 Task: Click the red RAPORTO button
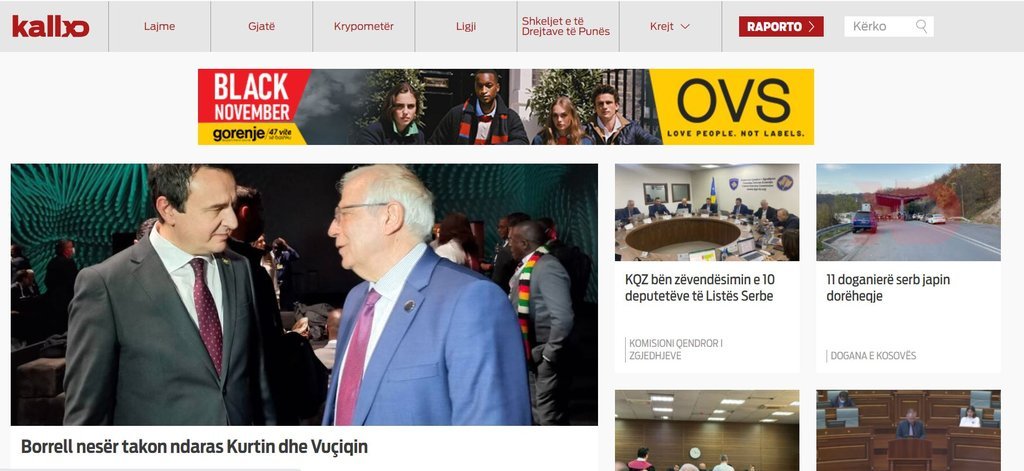(781, 27)
